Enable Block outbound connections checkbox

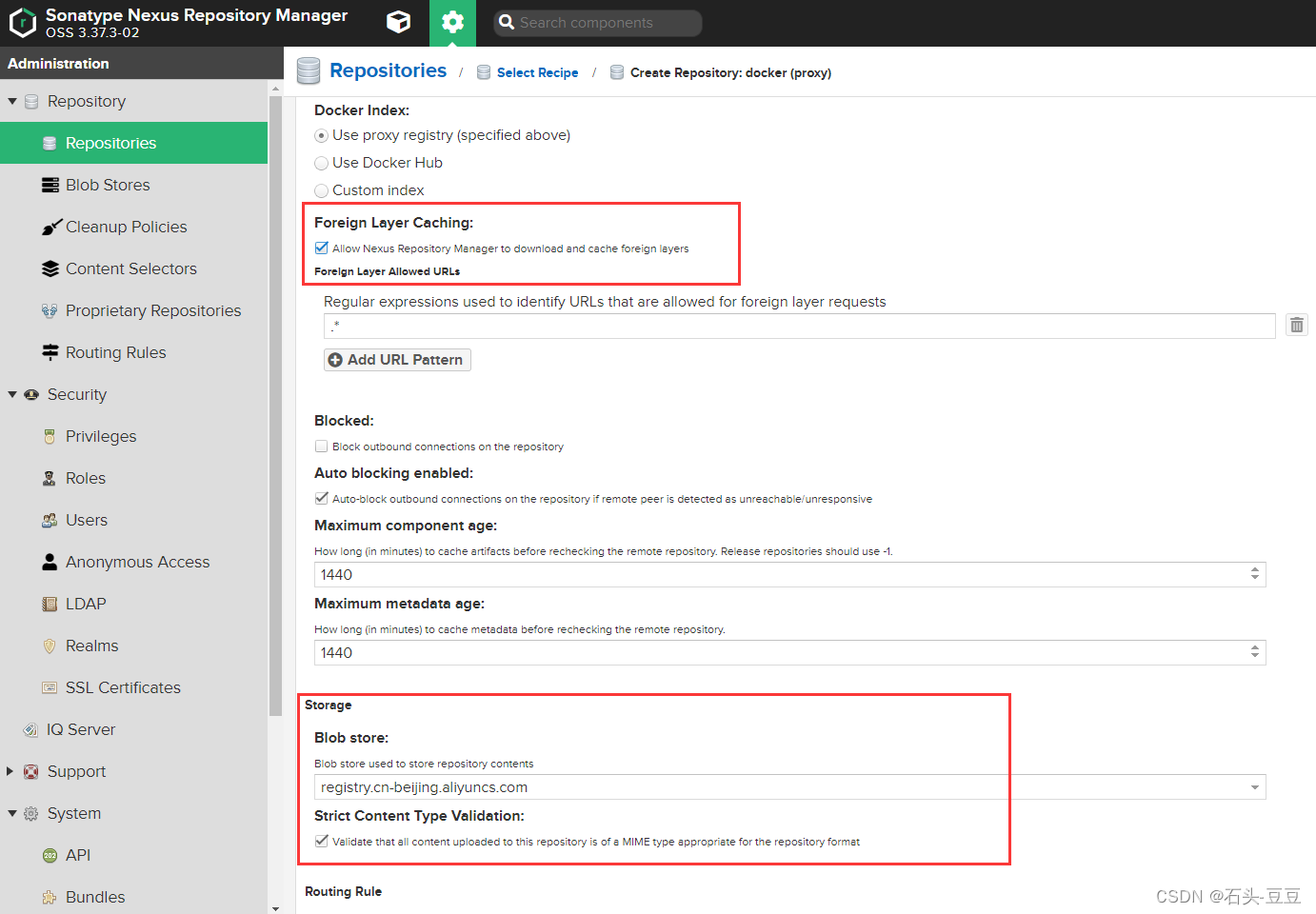(x=321, y=446)
